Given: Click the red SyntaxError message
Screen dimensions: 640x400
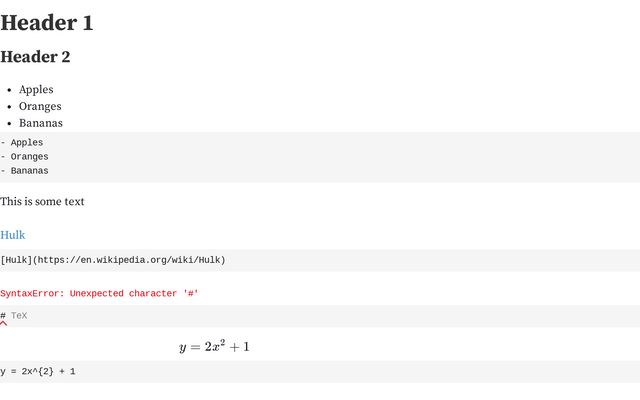Looking at the screenshot, I should coord(99,293).
